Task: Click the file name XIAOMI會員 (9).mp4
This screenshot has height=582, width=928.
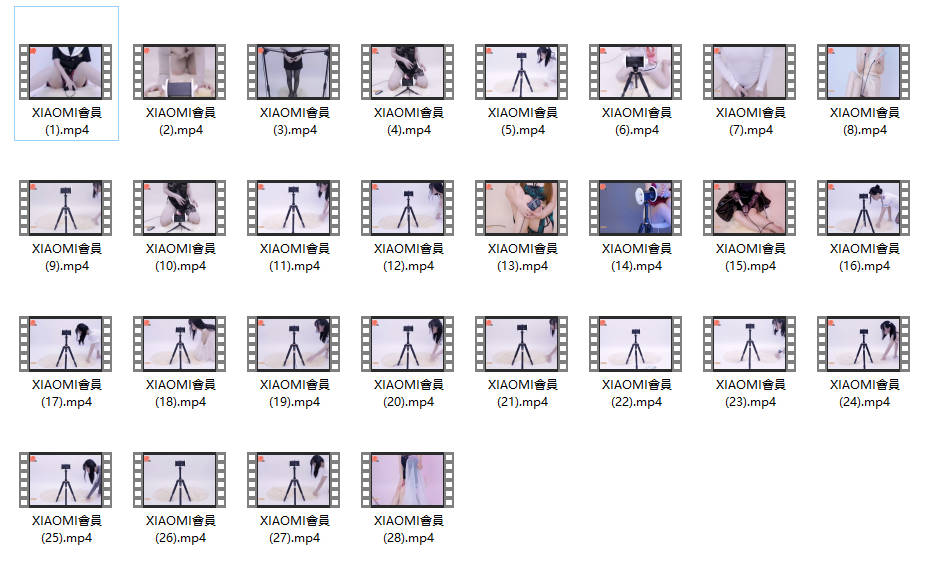Action: tap(66, 258)
